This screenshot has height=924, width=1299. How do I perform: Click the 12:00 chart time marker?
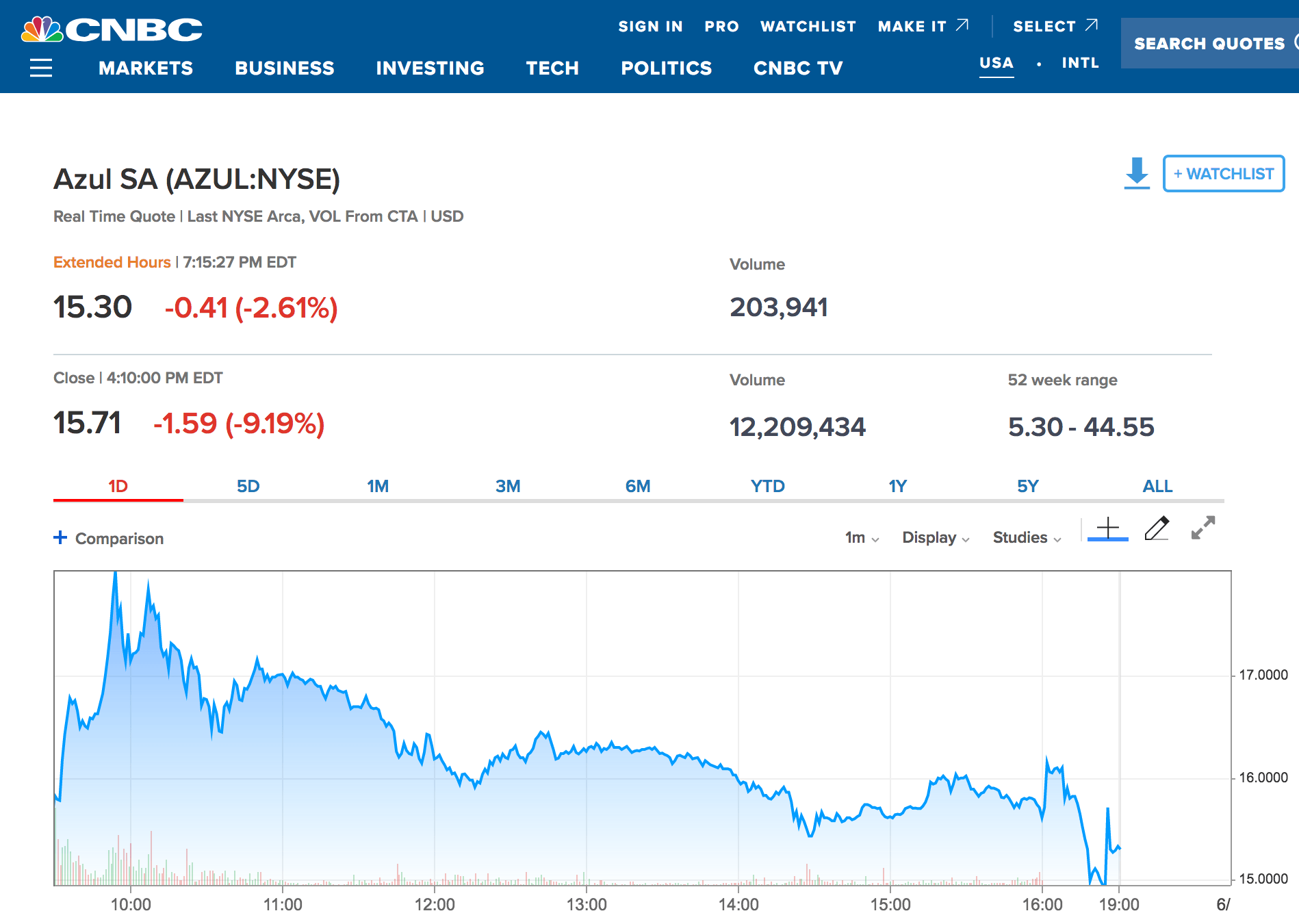coord(435,904)
